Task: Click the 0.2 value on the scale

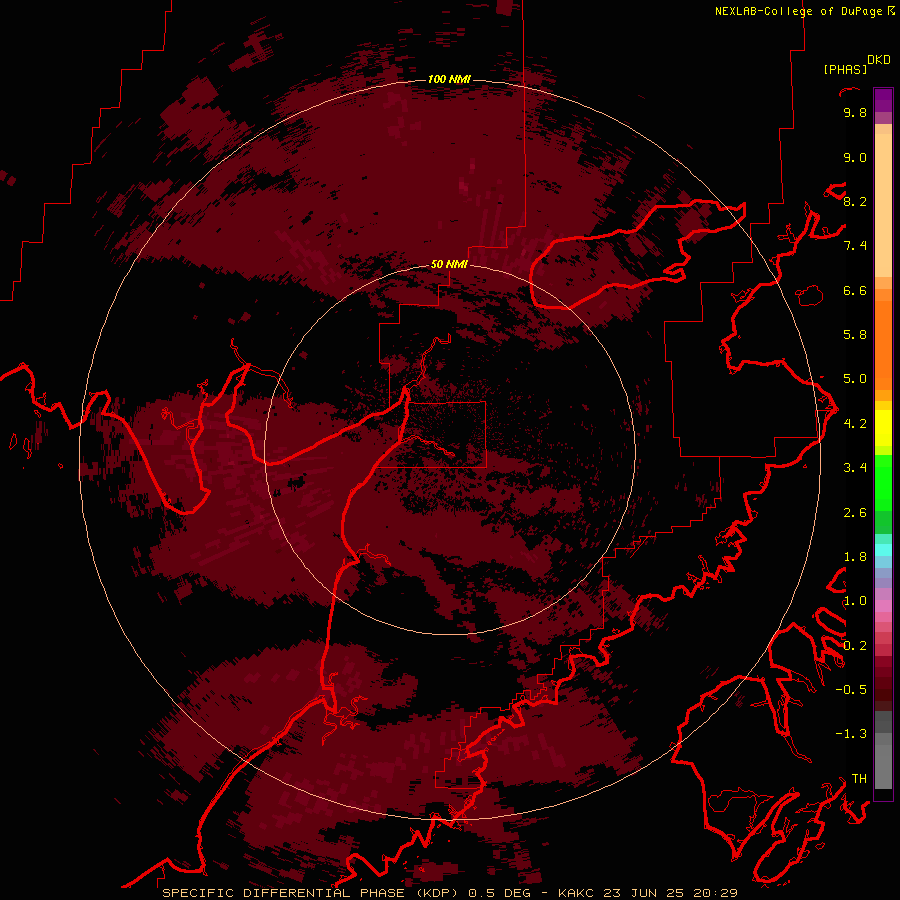Action: (x=855, y=646)
